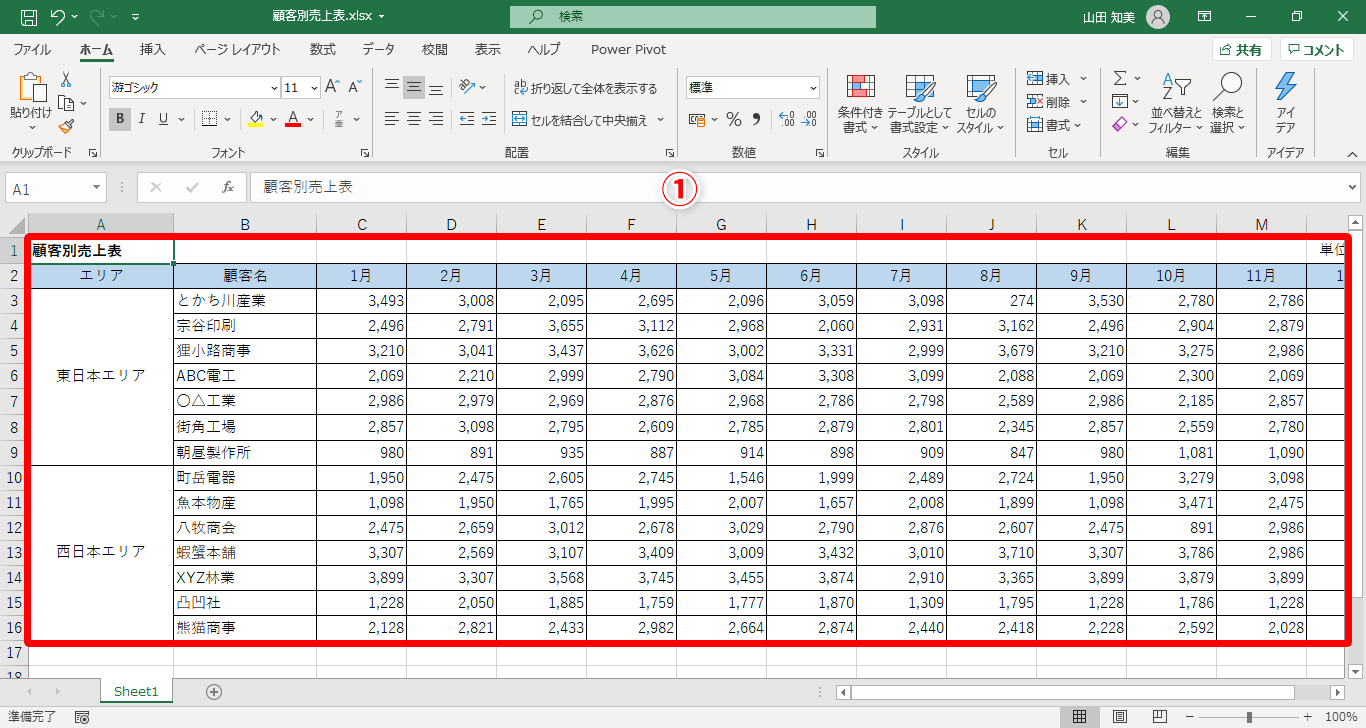Switch to Page Break Preview in status bar

(1160, 717)
